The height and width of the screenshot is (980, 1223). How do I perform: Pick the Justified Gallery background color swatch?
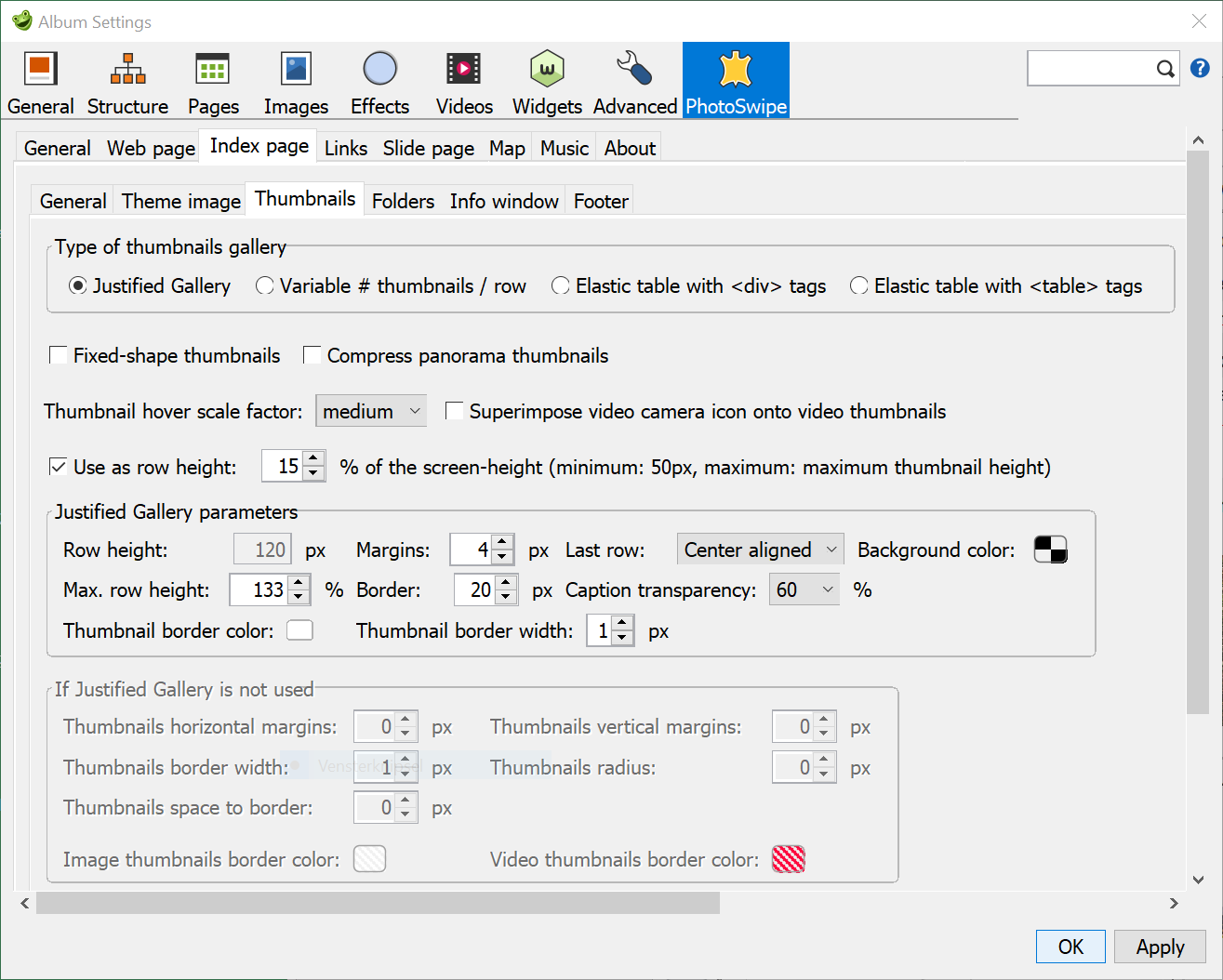(x=1050, y=550)
